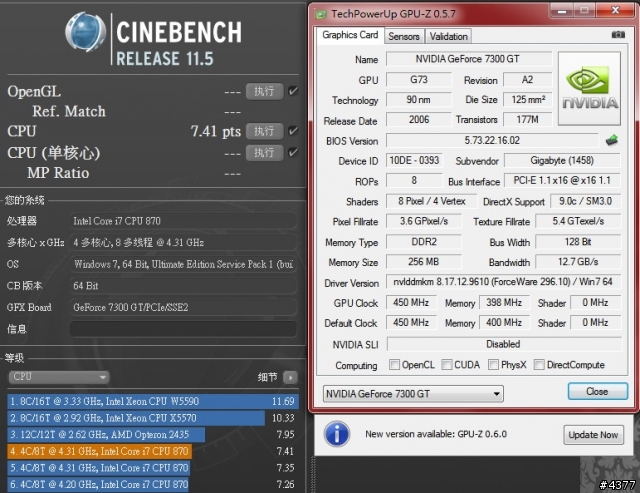Click the GPU-Z Close button
Image resolution: width=640 pixels, height=493 pixels.
[x=598, y=391]
